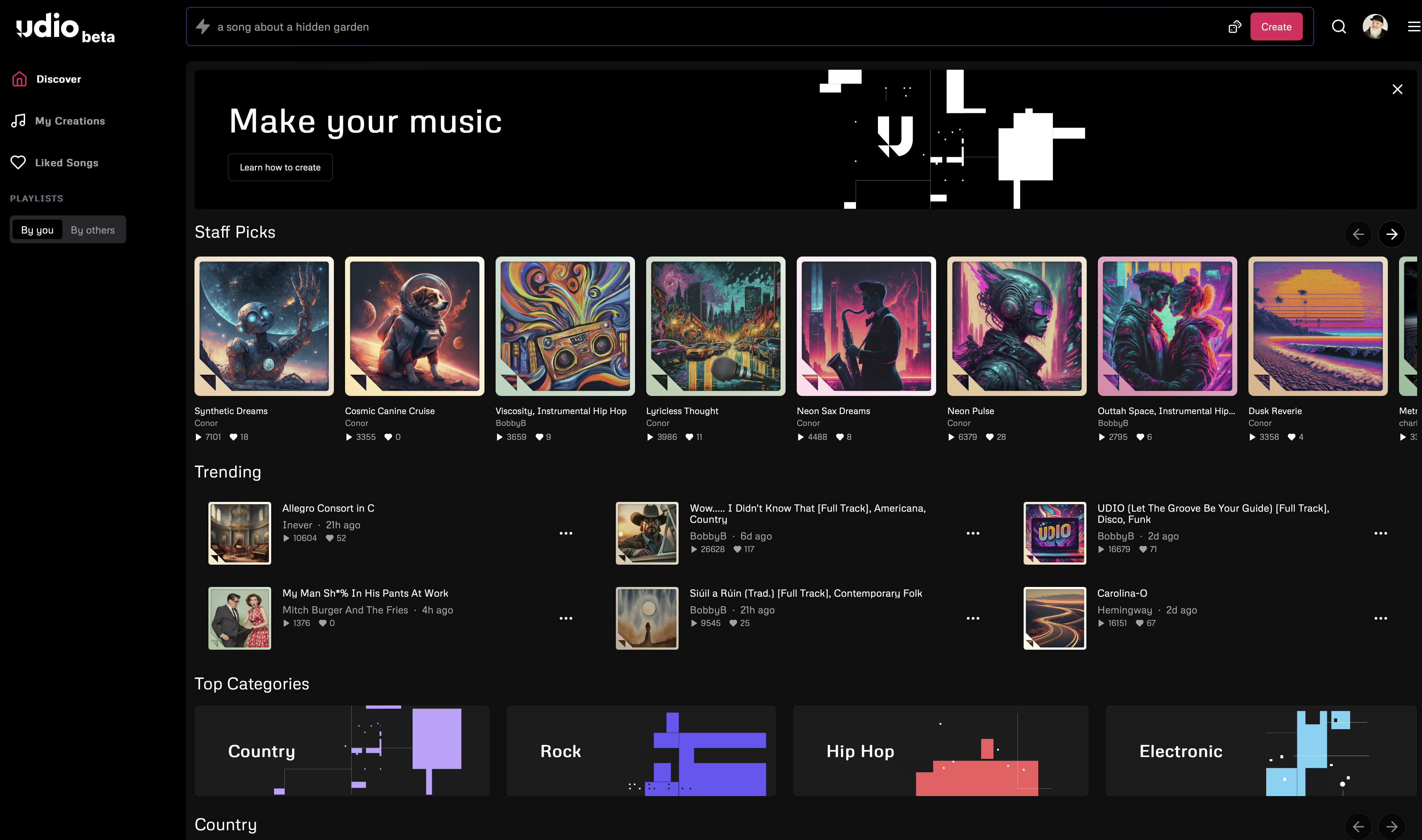Click Learn how to create button
The image size is (1422, 840).
click(x=280, y=168)
